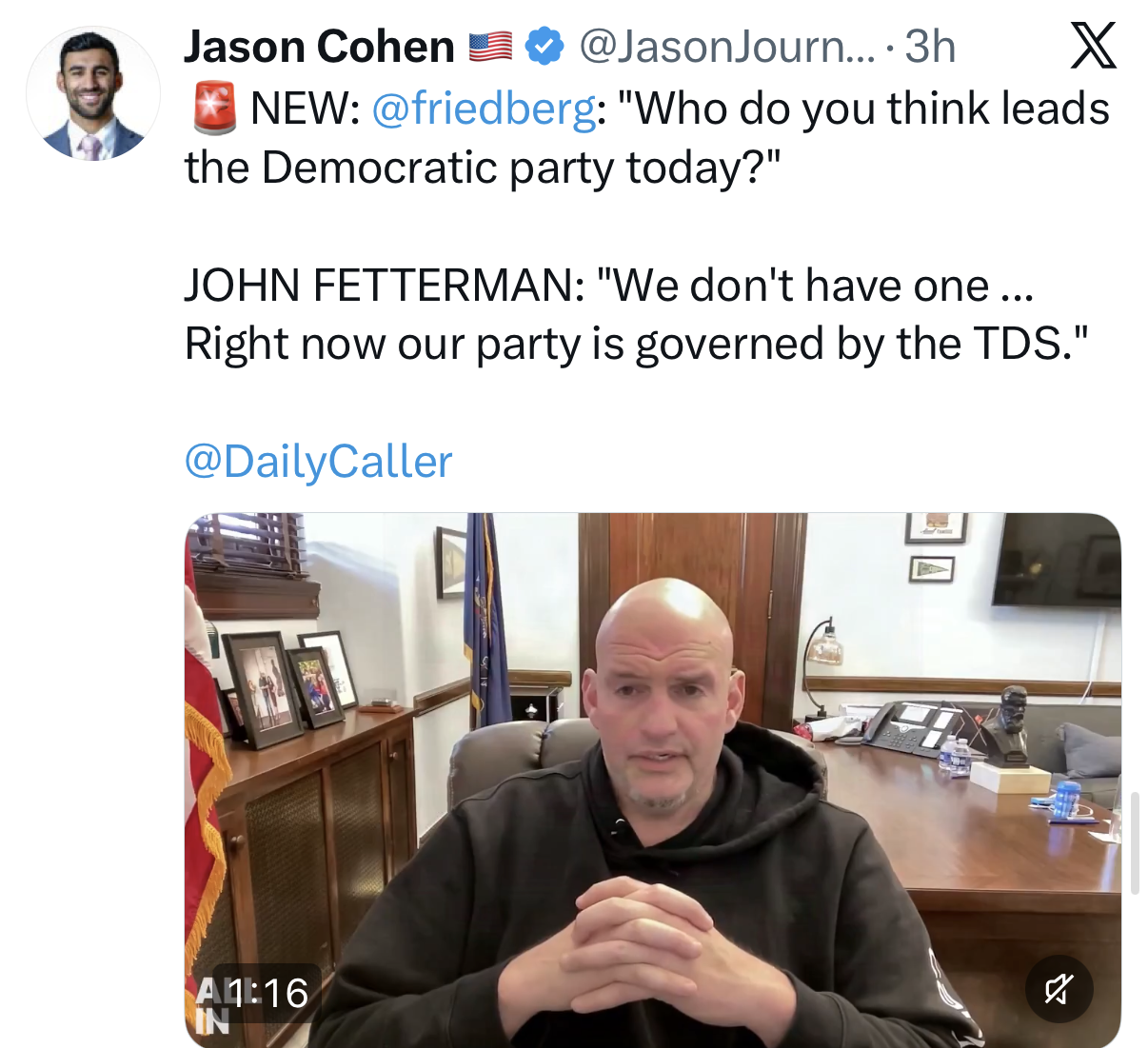Open the tweet via the 3h timestamp
1148x1048 pixels.
pyautogui.click(x=929, y=46)
